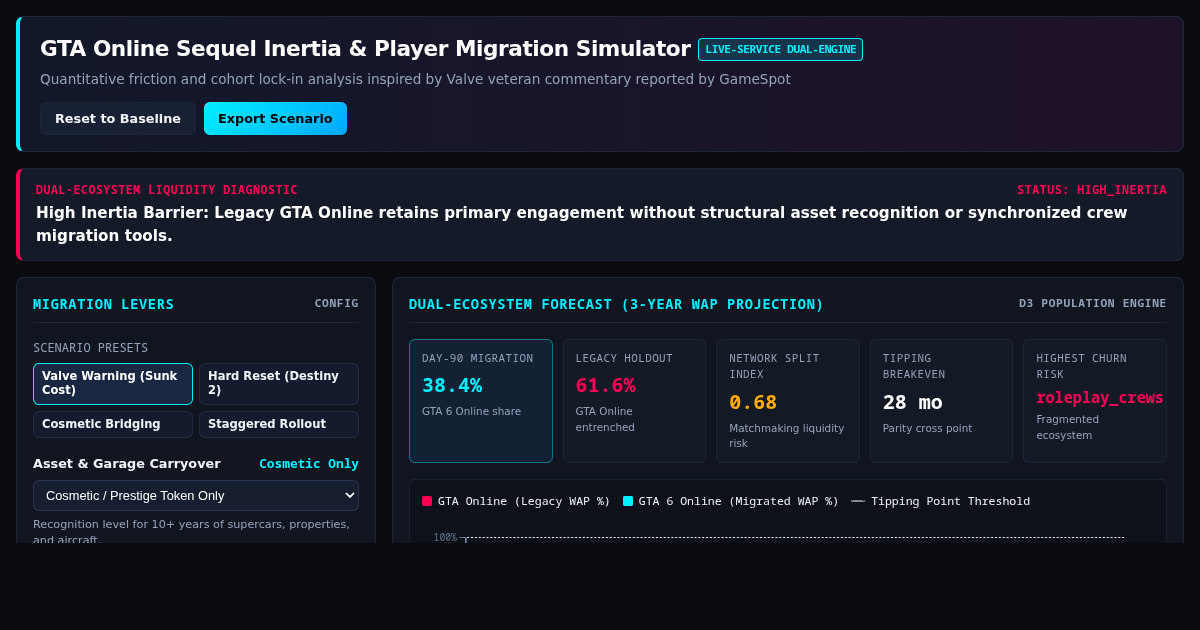Click Tipping Point Threshold legend marker

pos(858,501)
